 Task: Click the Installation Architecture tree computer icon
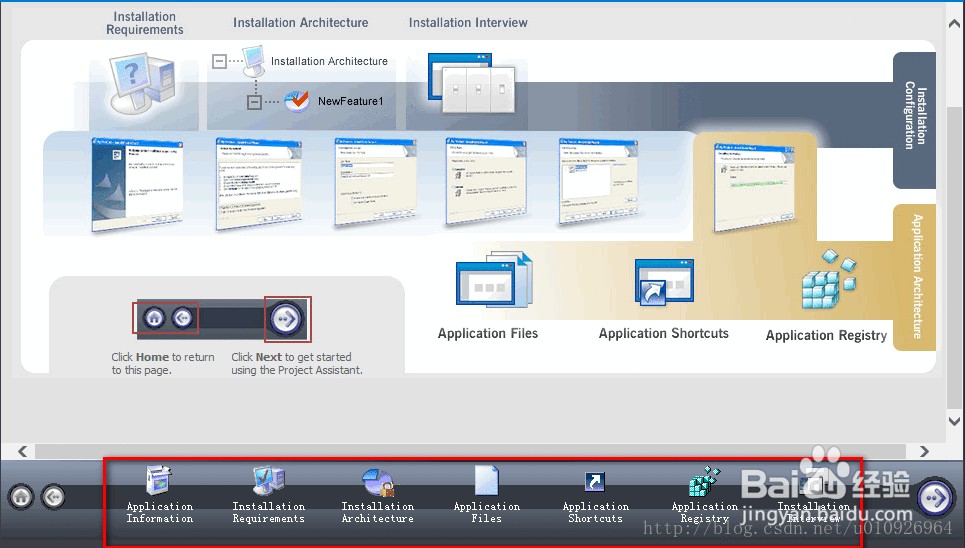tap(254, 60)
